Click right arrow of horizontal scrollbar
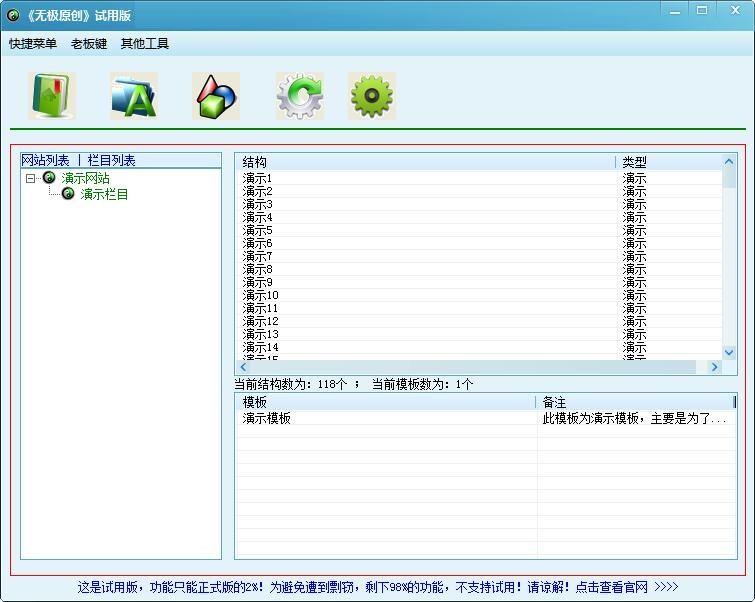 coord(714,367)
